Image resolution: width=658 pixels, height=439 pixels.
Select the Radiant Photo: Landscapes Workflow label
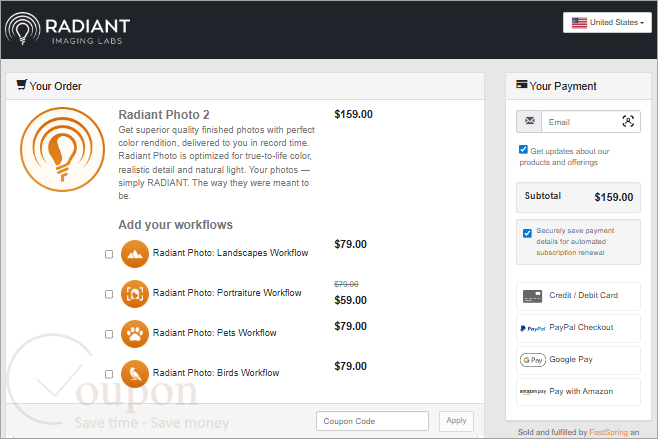point(230,253)
